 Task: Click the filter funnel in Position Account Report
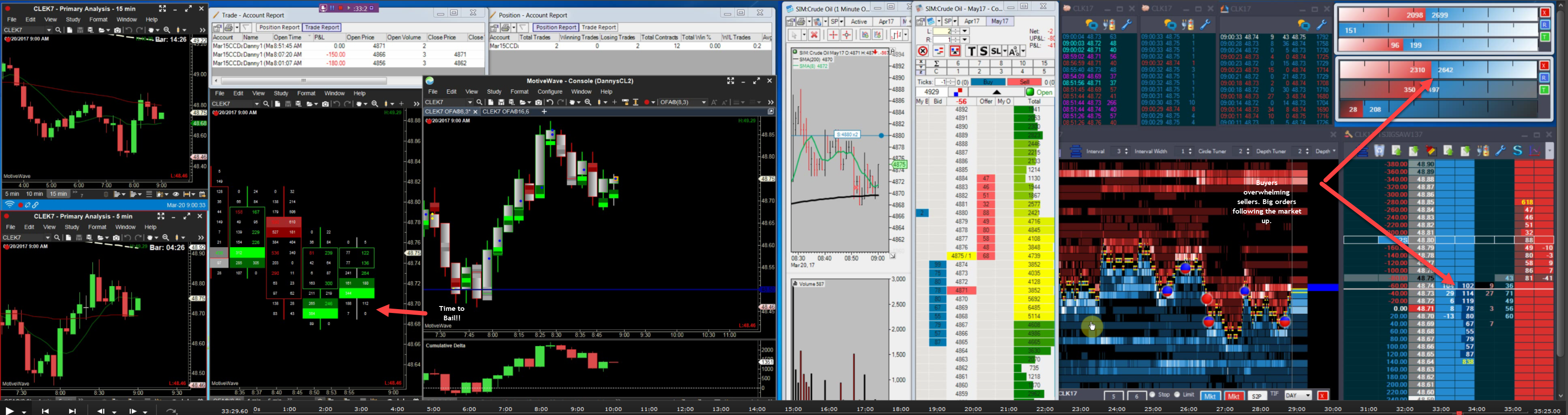(x=523, y=27)
